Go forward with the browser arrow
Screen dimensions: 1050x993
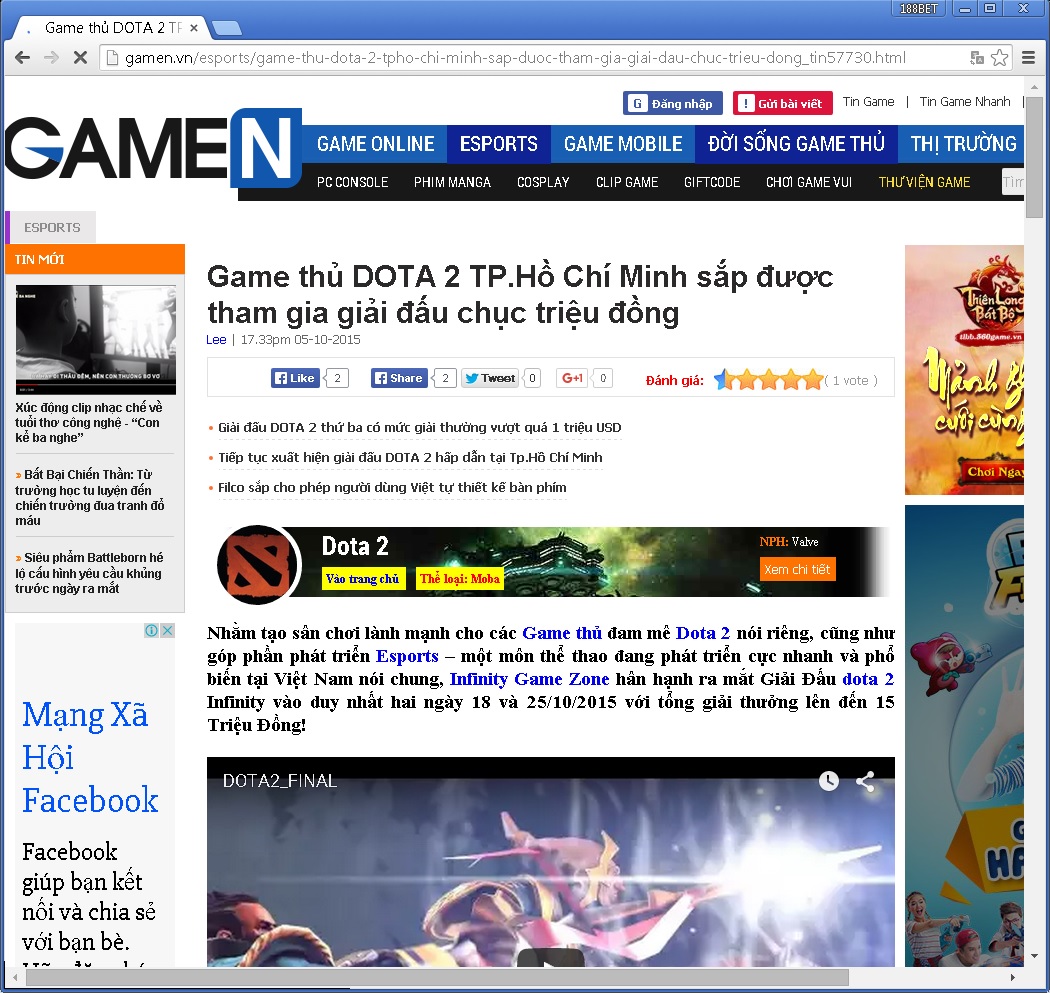[x=51, y=58]
